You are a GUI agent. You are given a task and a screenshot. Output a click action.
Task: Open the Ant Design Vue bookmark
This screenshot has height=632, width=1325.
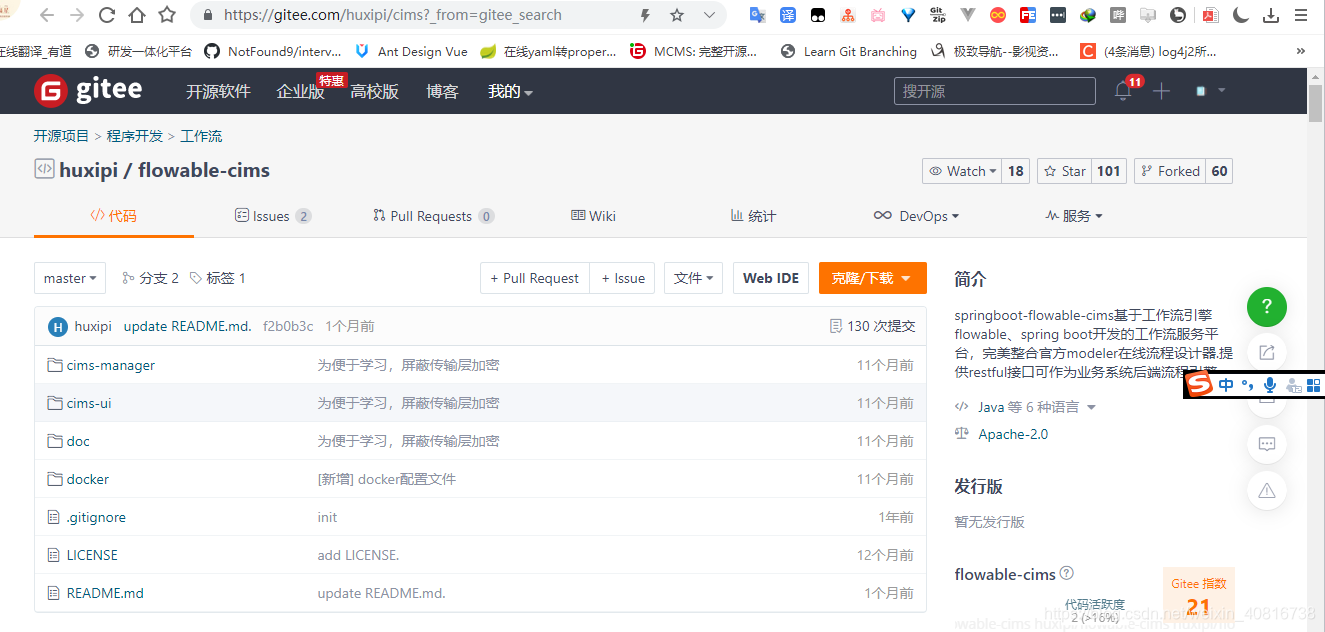[412, 51]
